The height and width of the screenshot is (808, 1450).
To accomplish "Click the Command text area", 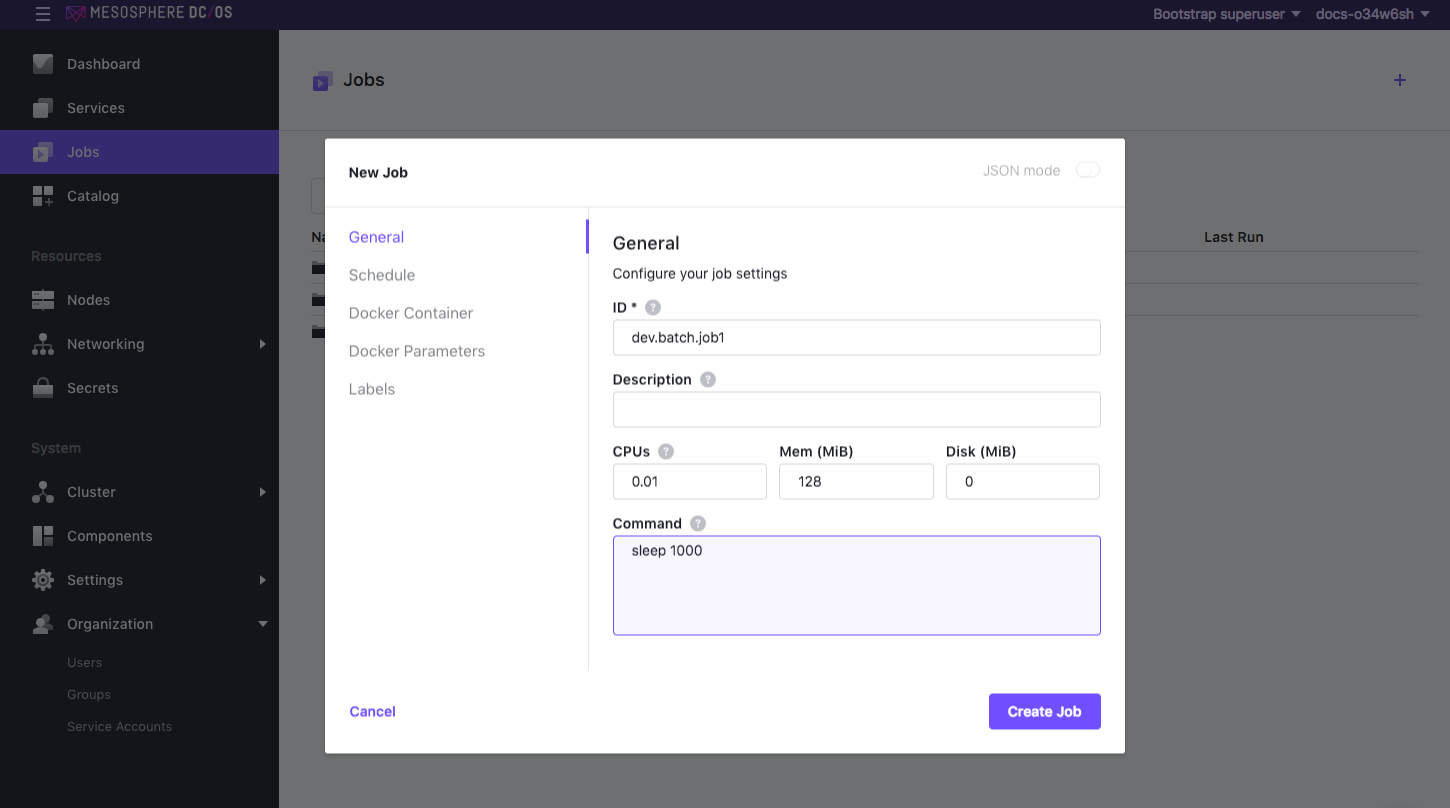I will pyautogui.click(x=857, y=585).
